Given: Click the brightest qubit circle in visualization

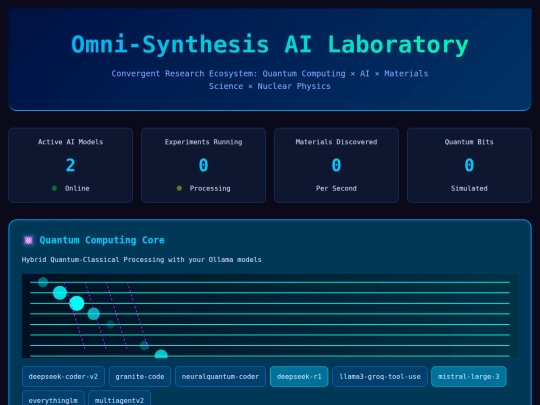Looking at the screenshot, I should point(77,303).
